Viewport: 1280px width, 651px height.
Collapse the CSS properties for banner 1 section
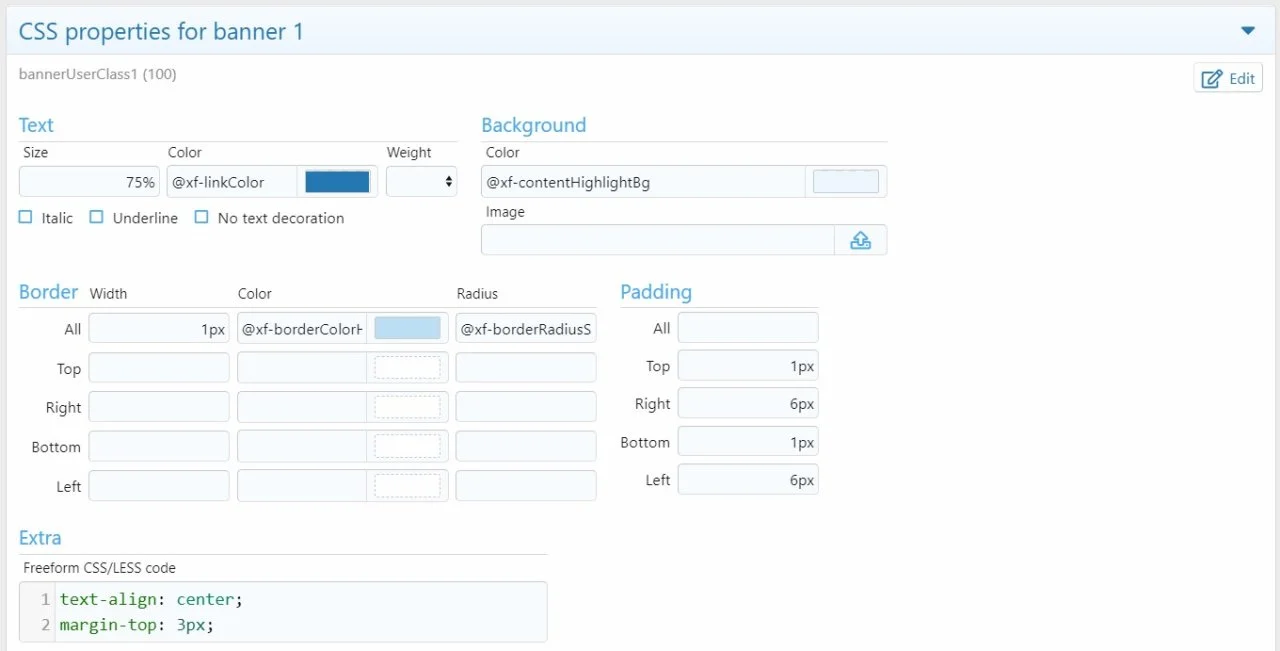[x=1247, y=31]
